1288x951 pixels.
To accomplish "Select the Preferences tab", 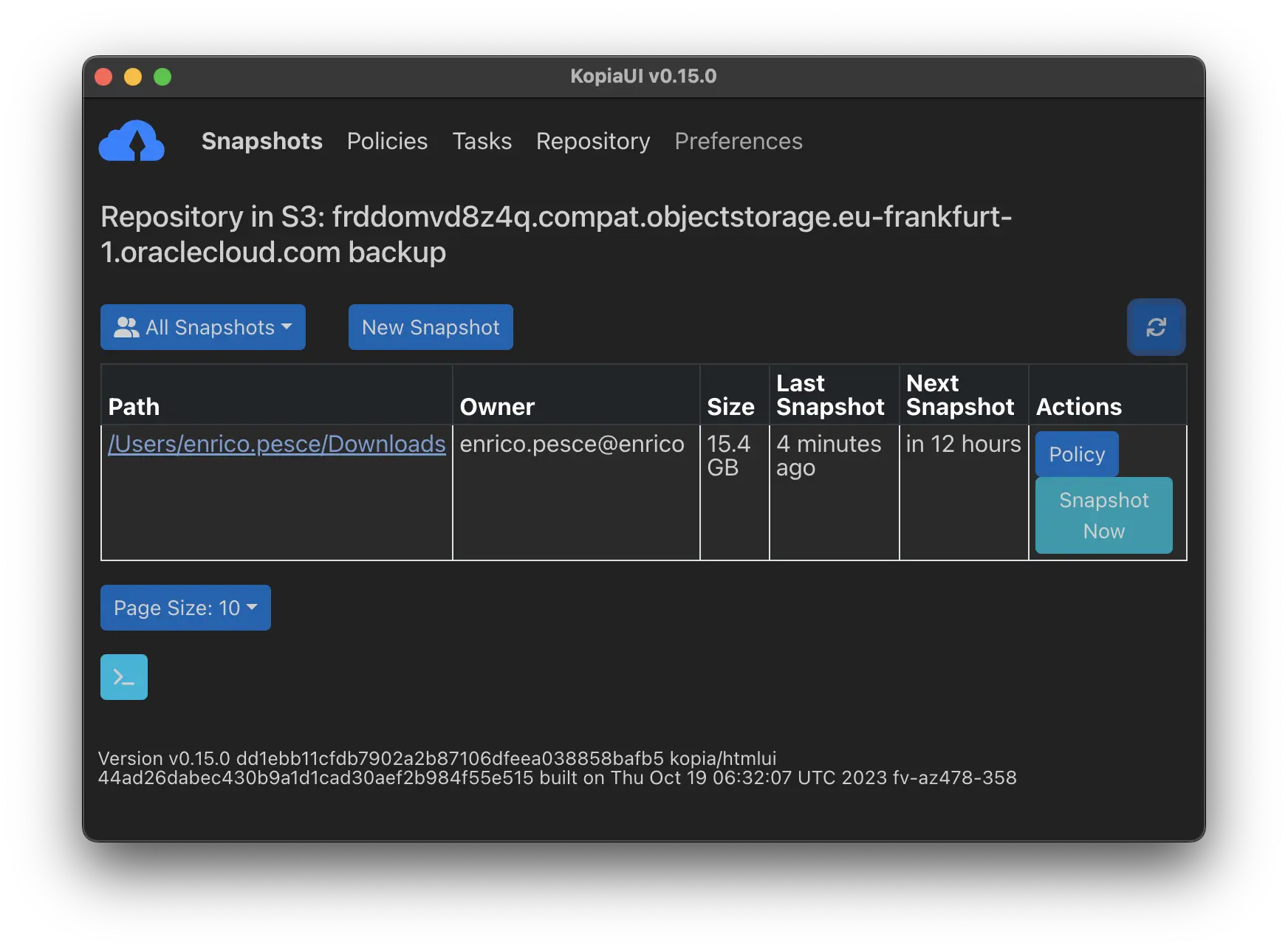I will [x=738, y=141].
